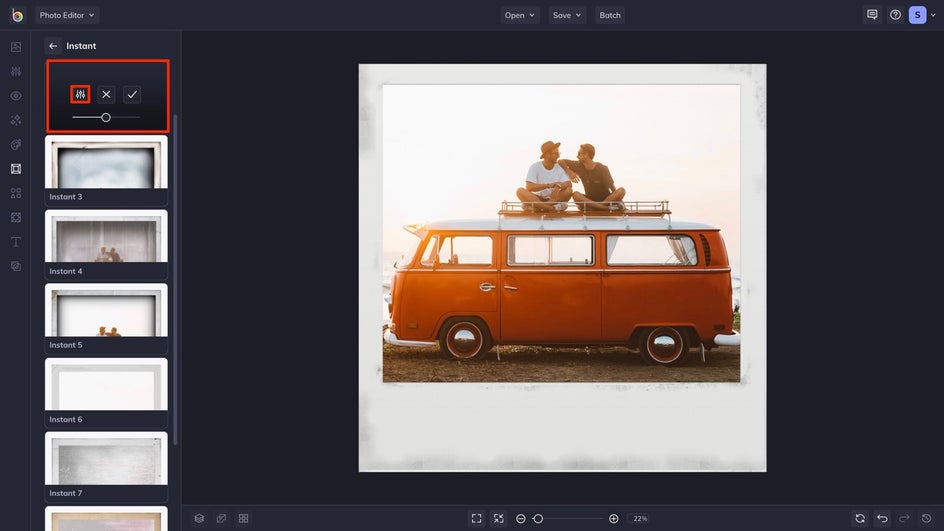Select the Frames sidebar icon

click(16, 169)
